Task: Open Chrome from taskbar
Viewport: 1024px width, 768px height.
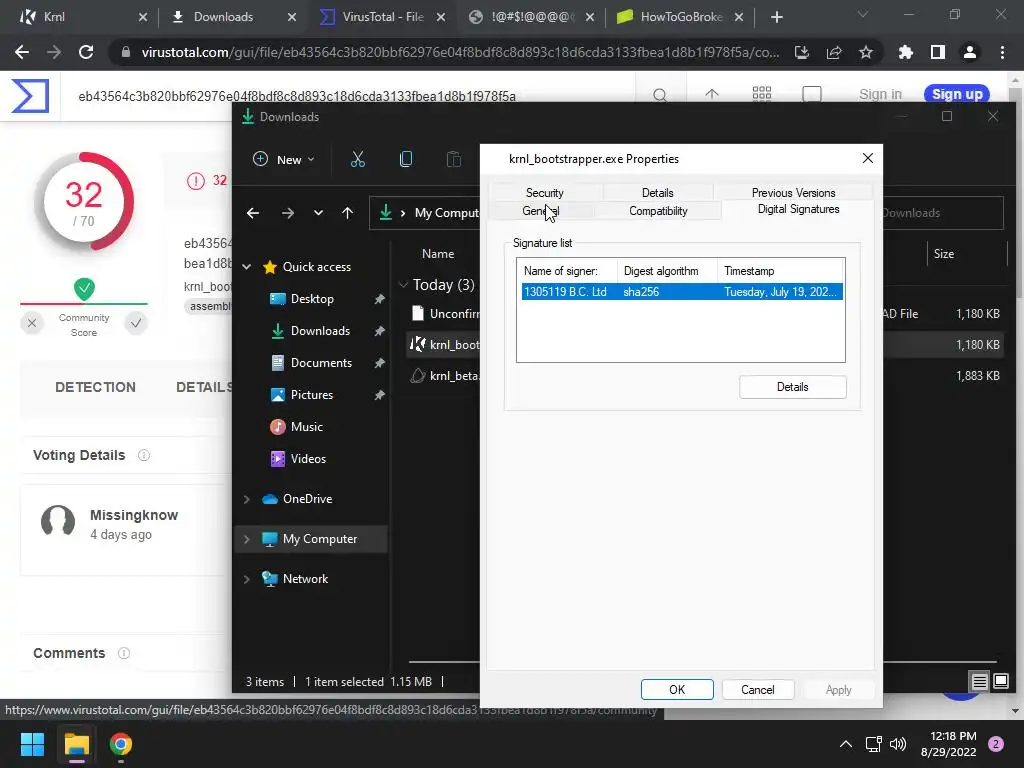Action: click(121, 744)
